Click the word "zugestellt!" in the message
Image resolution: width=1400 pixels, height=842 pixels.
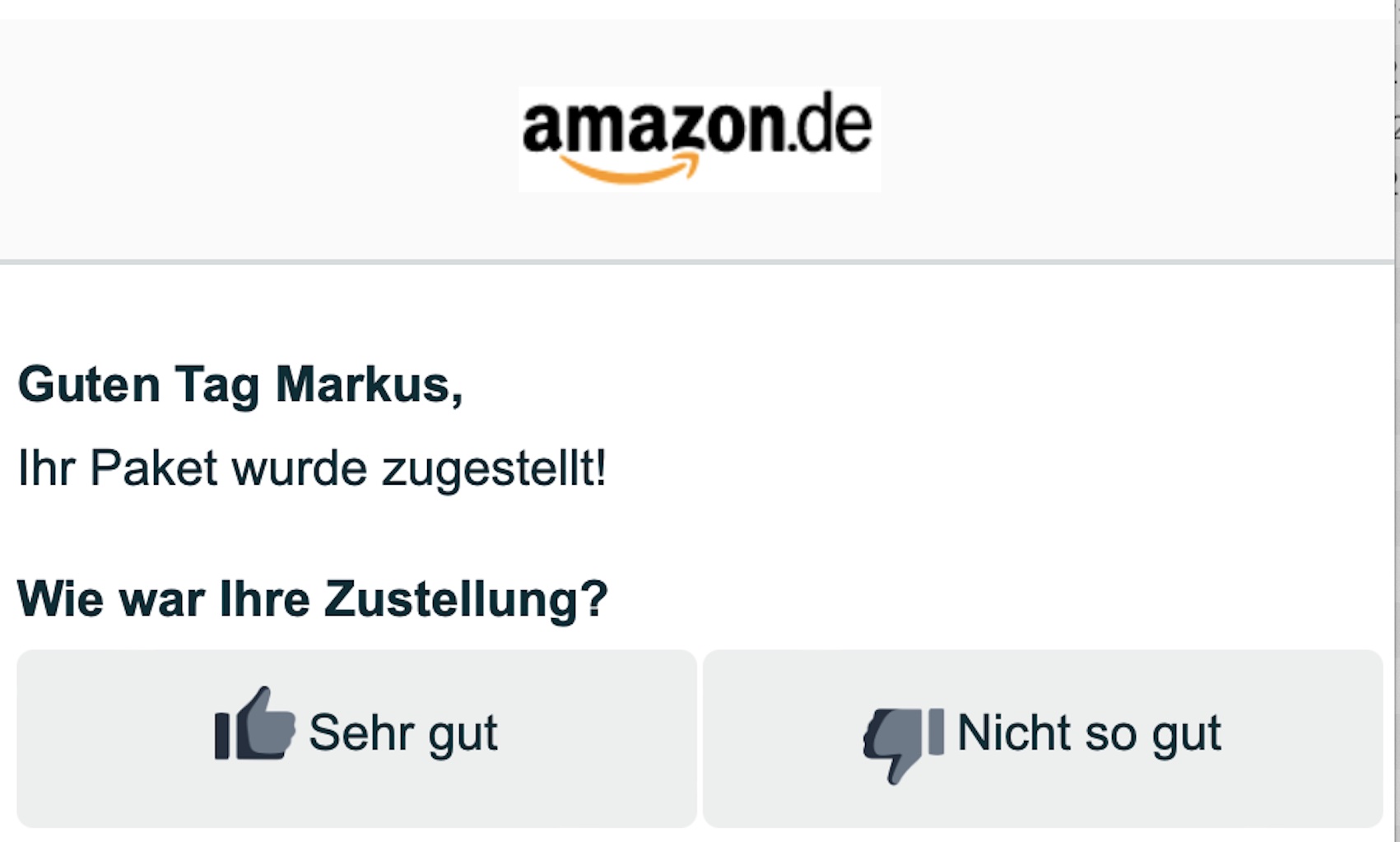pos(494,468)
